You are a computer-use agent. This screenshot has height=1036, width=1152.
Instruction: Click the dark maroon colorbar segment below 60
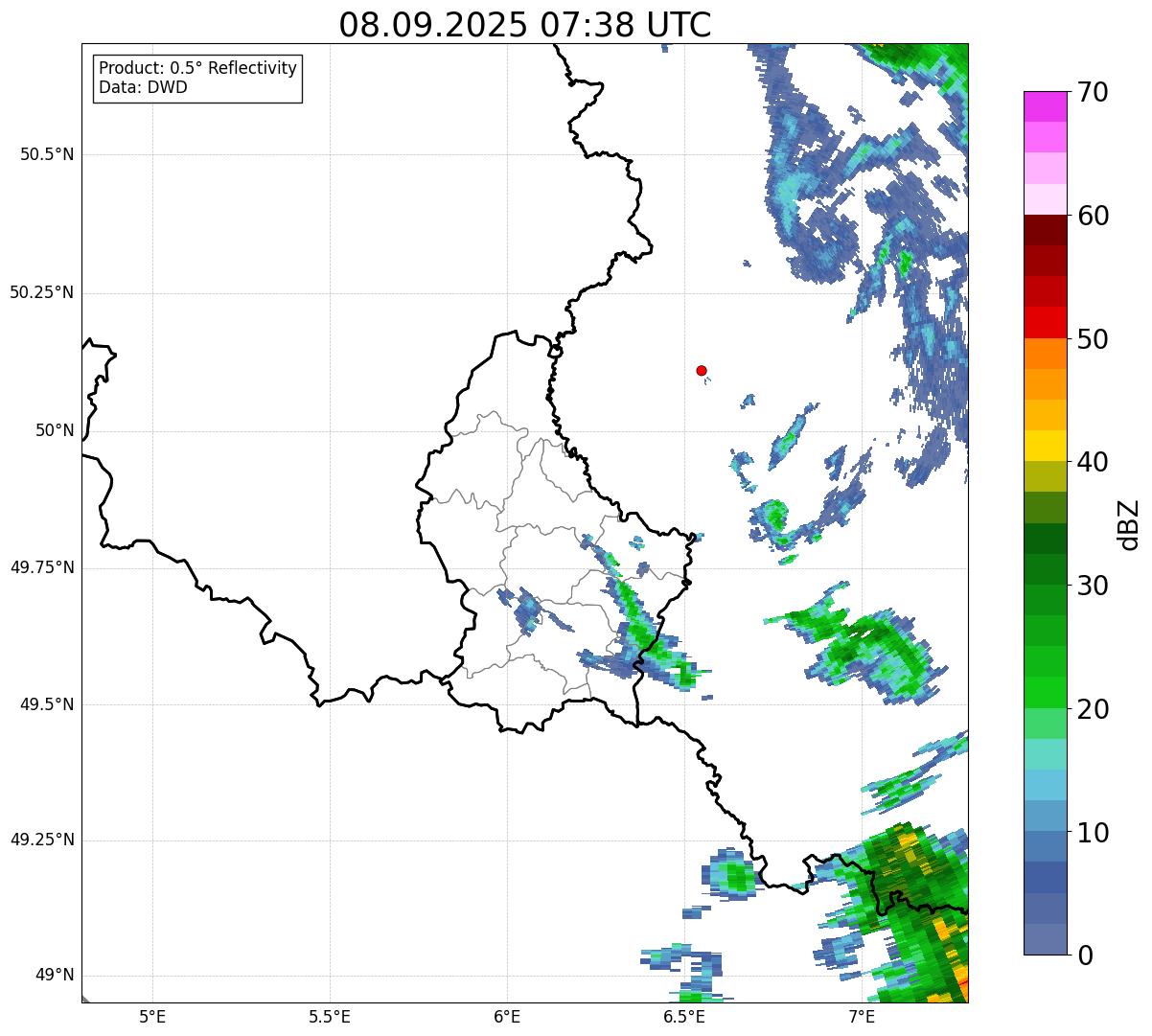pyautogui.click(x=1045, y=230)
